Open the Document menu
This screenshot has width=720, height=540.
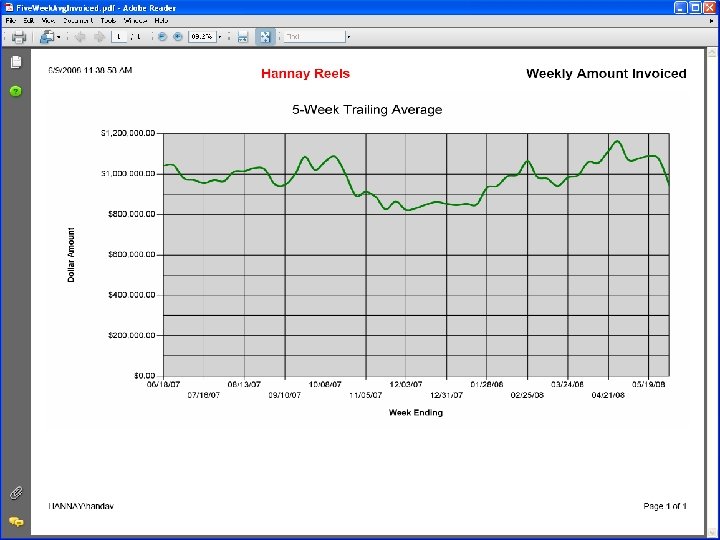79,21
